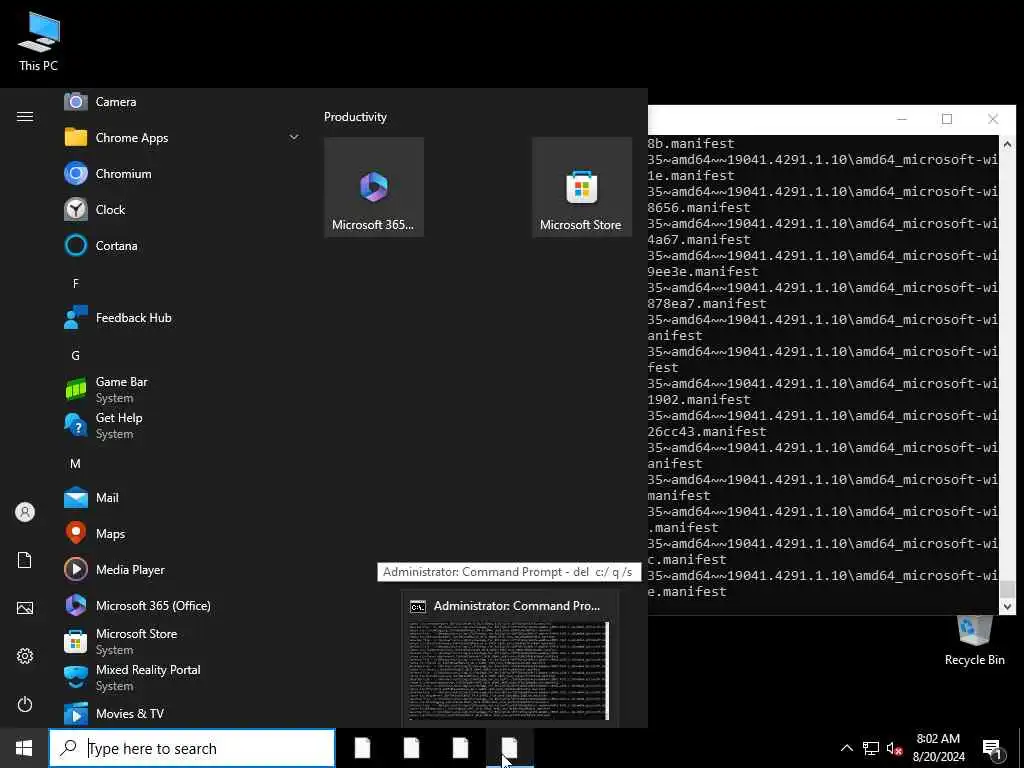The width and height of the screenshot is (1024, 768).
Task: Expand the Chrome Apps folder
Action: (294, 137)
